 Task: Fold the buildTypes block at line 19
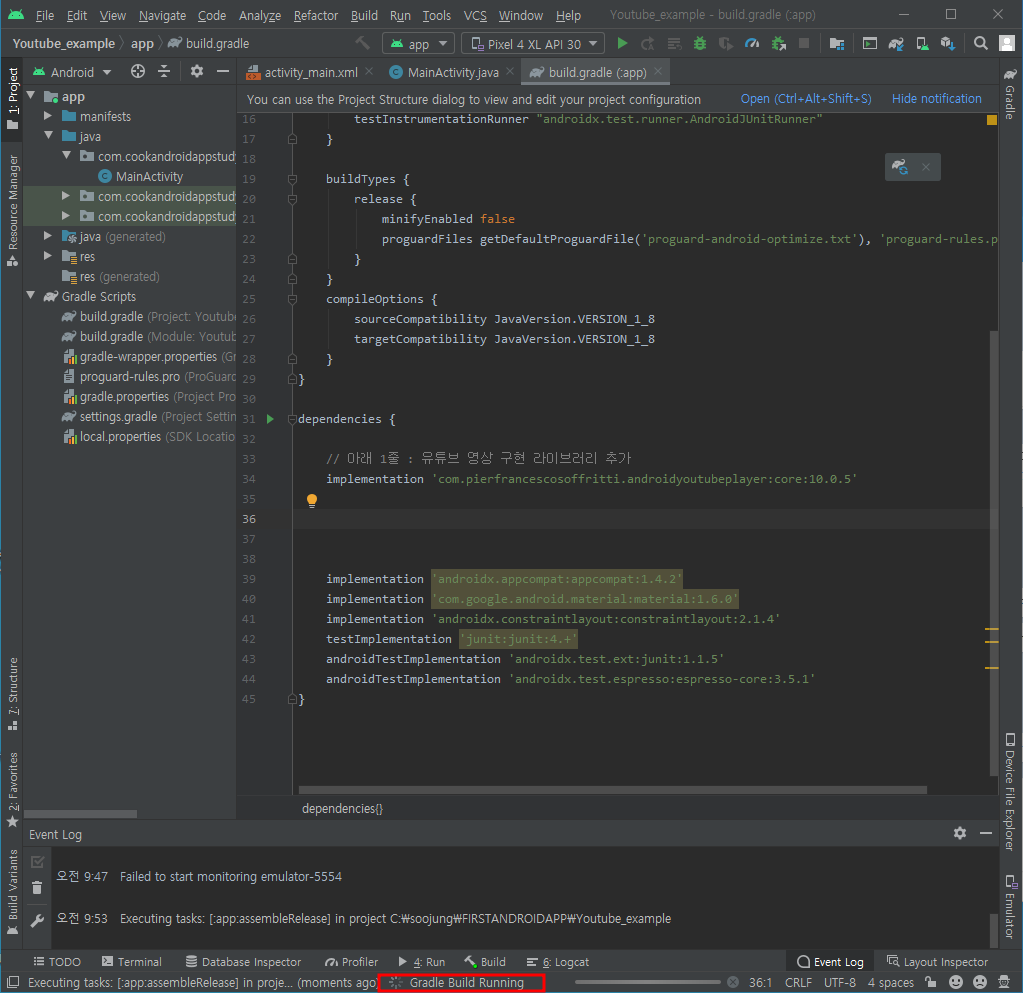tap(292, 179)
